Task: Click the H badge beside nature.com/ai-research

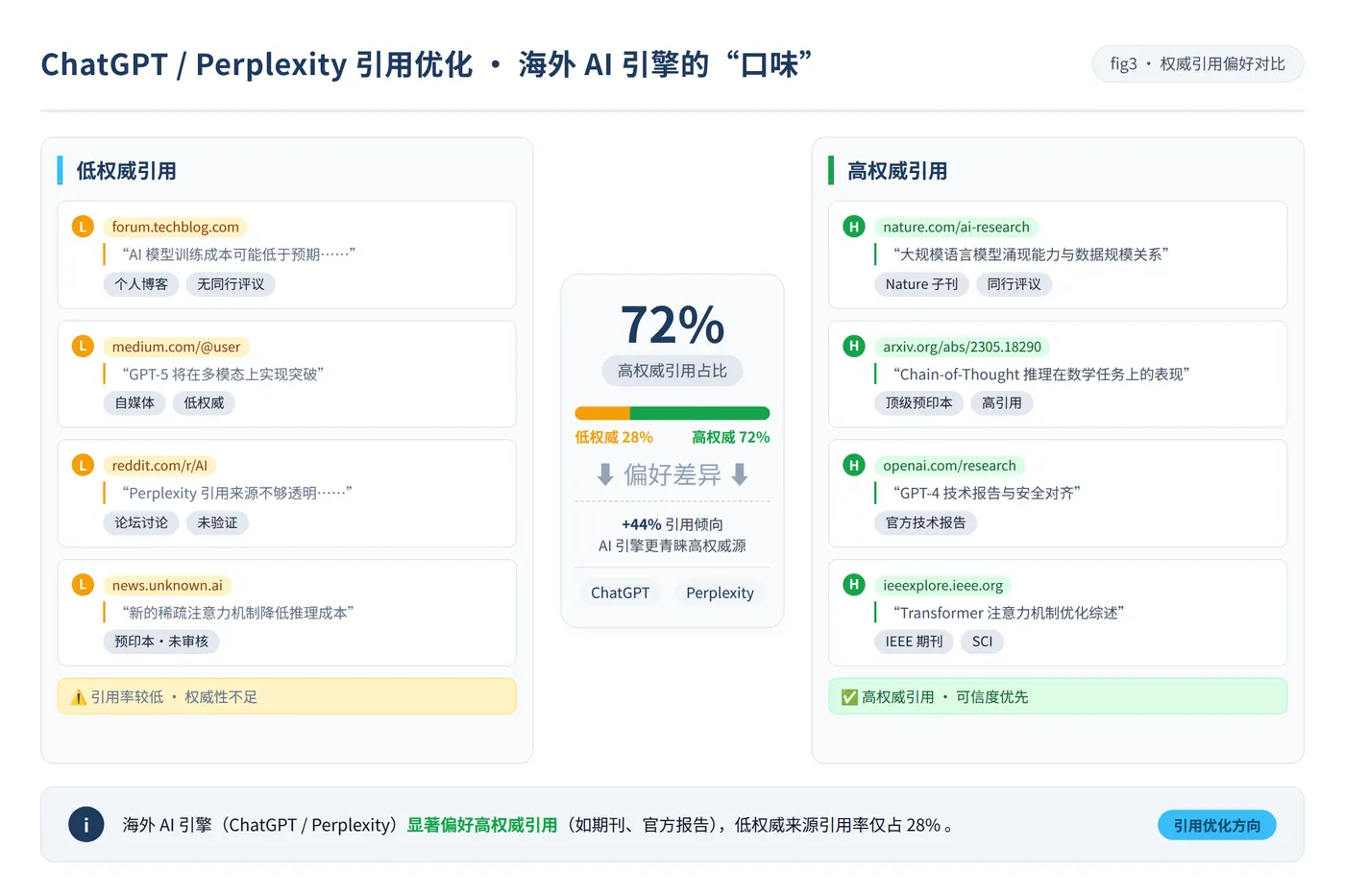Action: pyautogui.click(x=854, y=227)
